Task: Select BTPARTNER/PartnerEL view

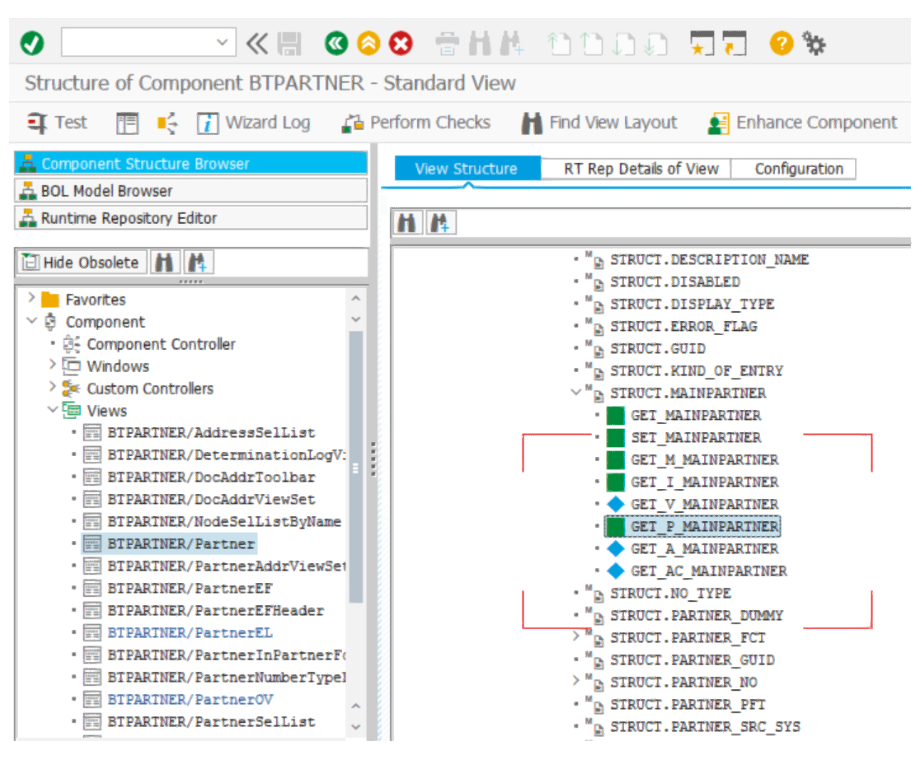Action: point(190,633)
